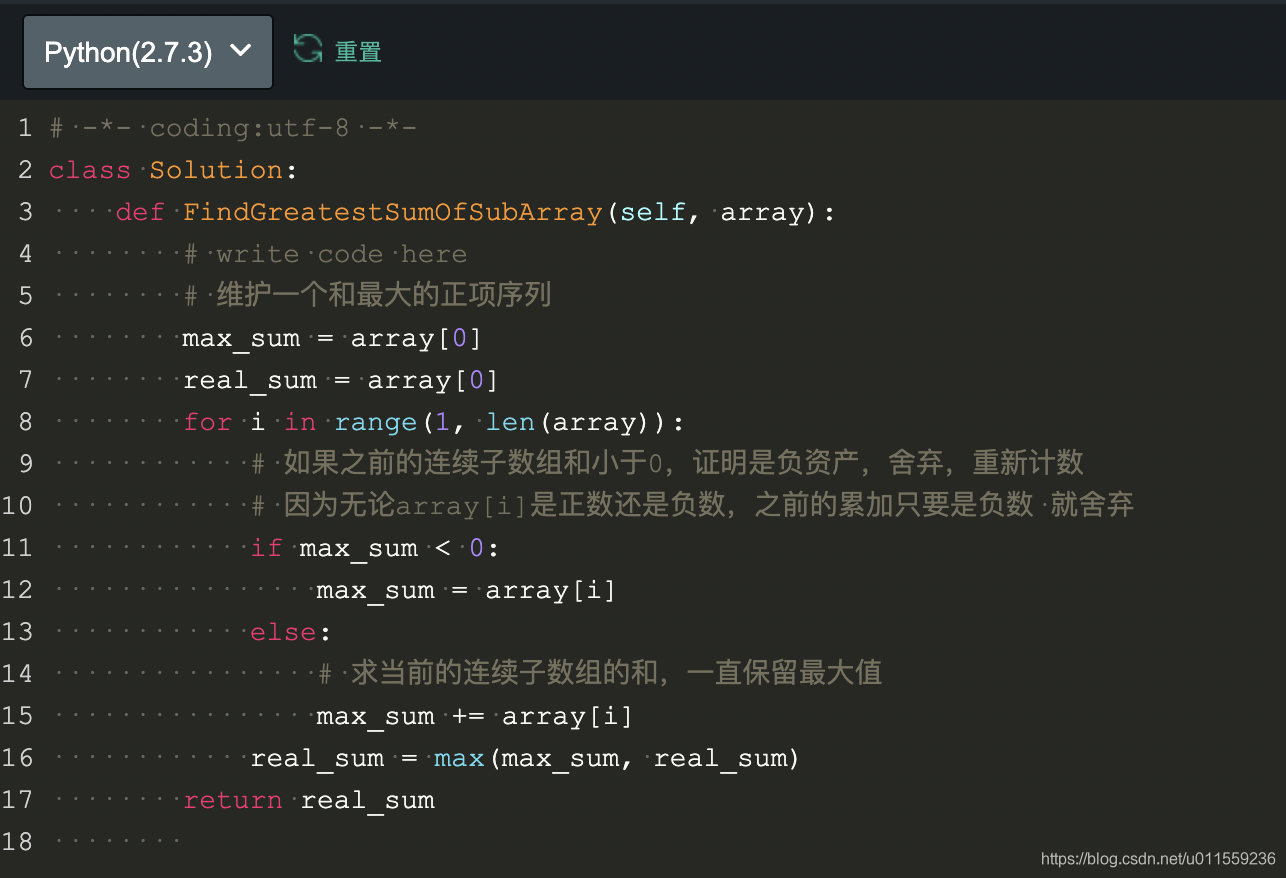Viewport: 1286px width, 878px height.
Task: Open the CSDN blog link watermark
Action: pyautogui.click(x=1160, y=858)
